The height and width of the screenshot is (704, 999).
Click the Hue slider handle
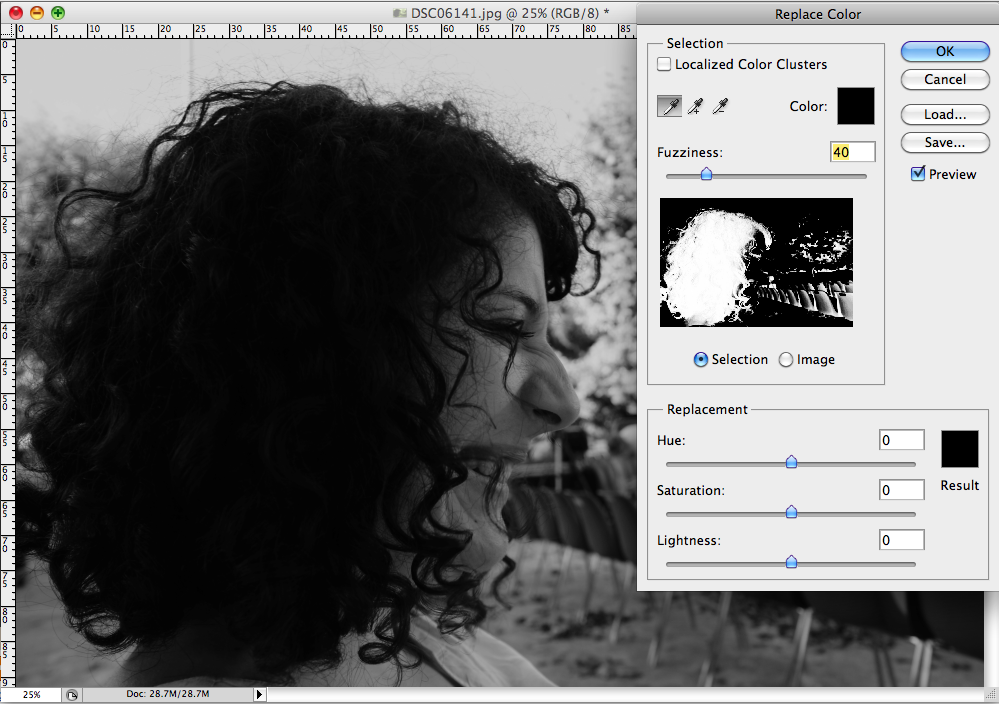click(791, 462)
